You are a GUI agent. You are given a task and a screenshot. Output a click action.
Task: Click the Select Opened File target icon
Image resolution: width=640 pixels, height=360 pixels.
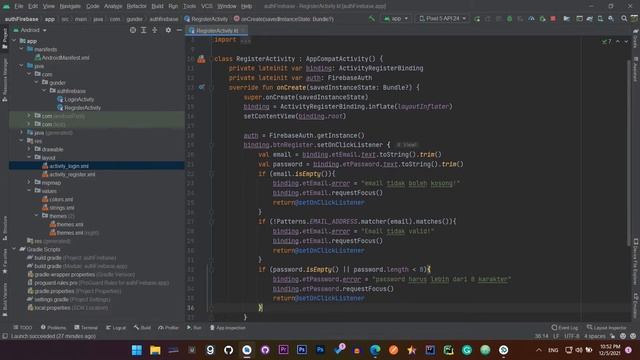pyautogui.click(x=133, y=30)
